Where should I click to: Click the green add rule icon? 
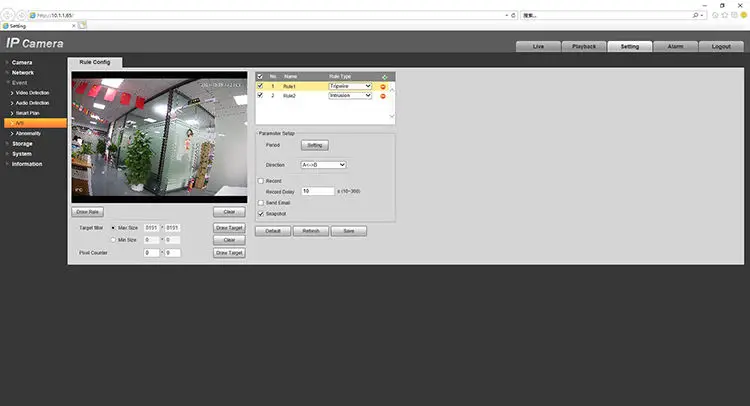384,76
